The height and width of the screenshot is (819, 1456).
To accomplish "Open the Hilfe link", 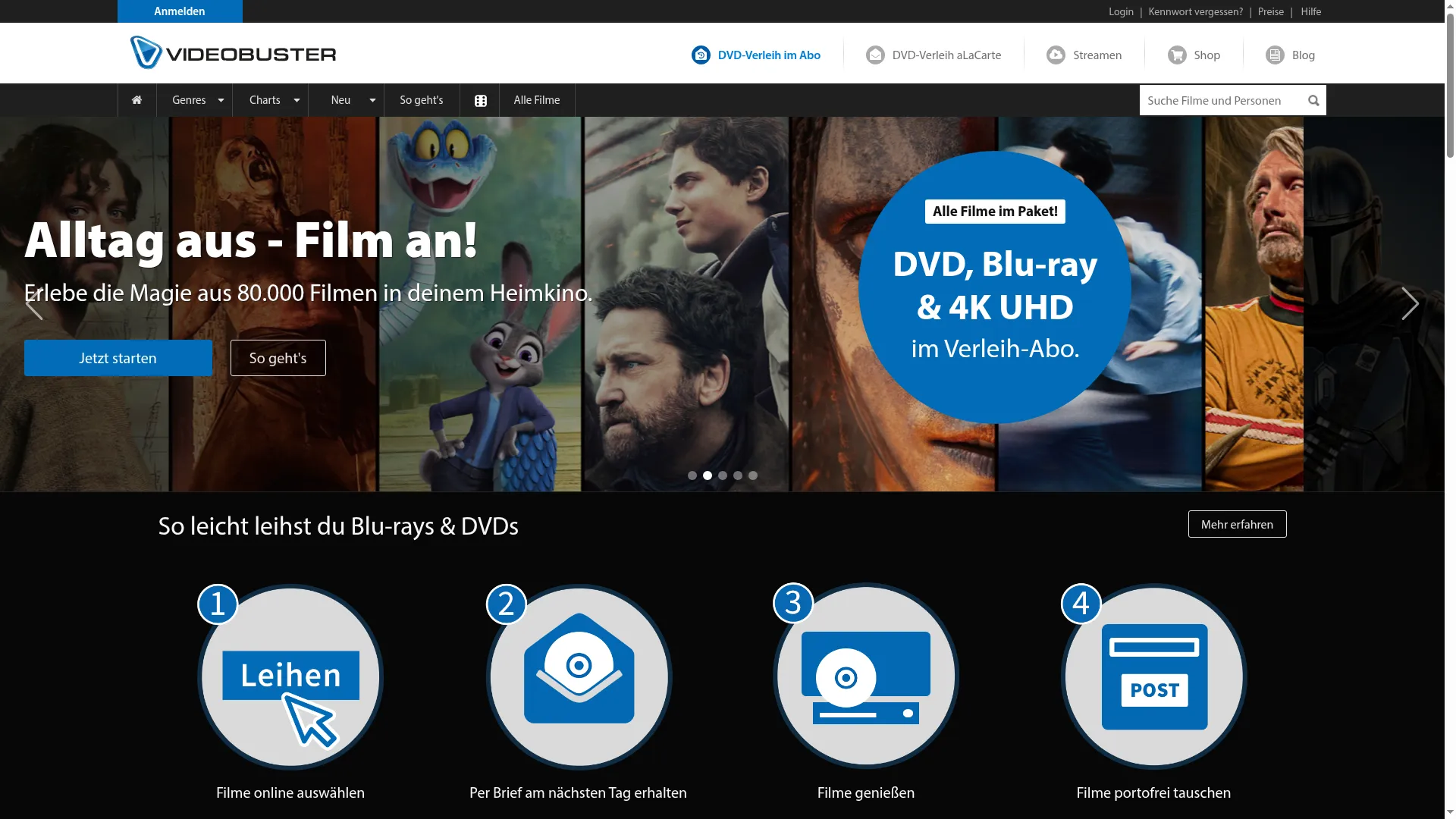I will (1310, 11).
